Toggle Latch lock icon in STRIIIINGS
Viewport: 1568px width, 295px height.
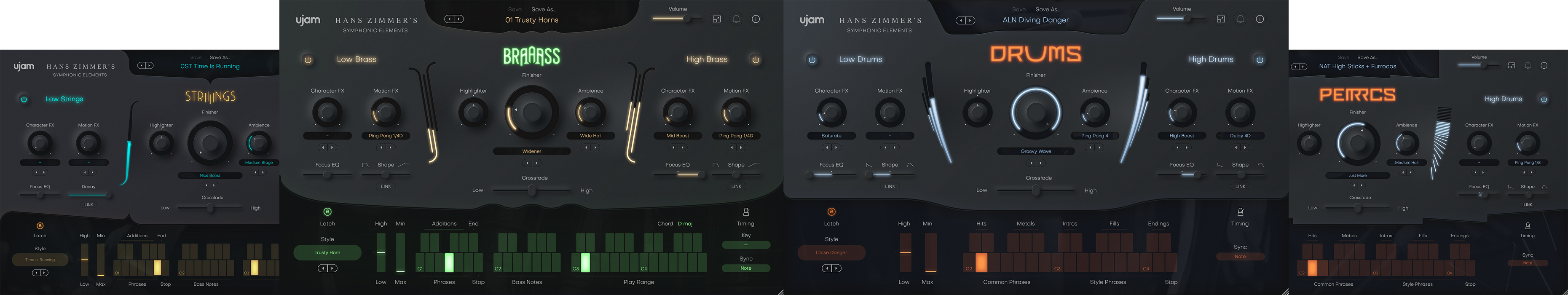click(40, 225)
